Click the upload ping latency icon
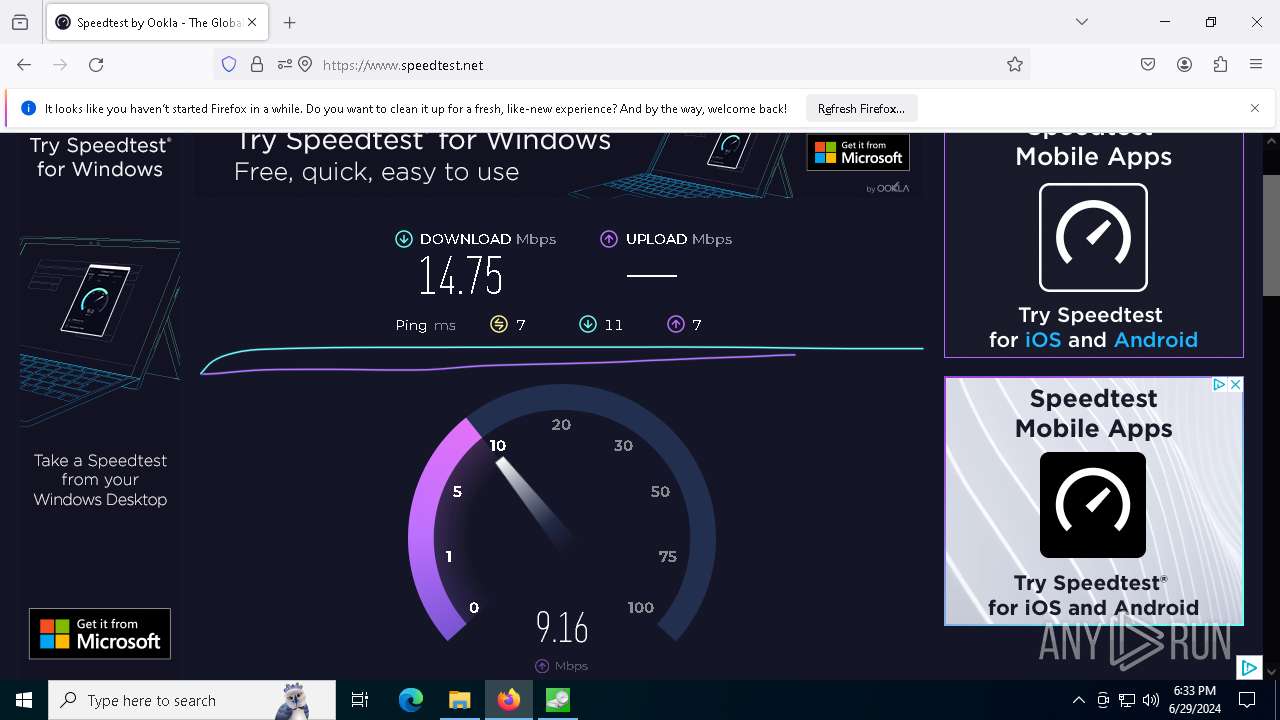The height and width of the screenshot is (720, 1280). coord(676,324)
